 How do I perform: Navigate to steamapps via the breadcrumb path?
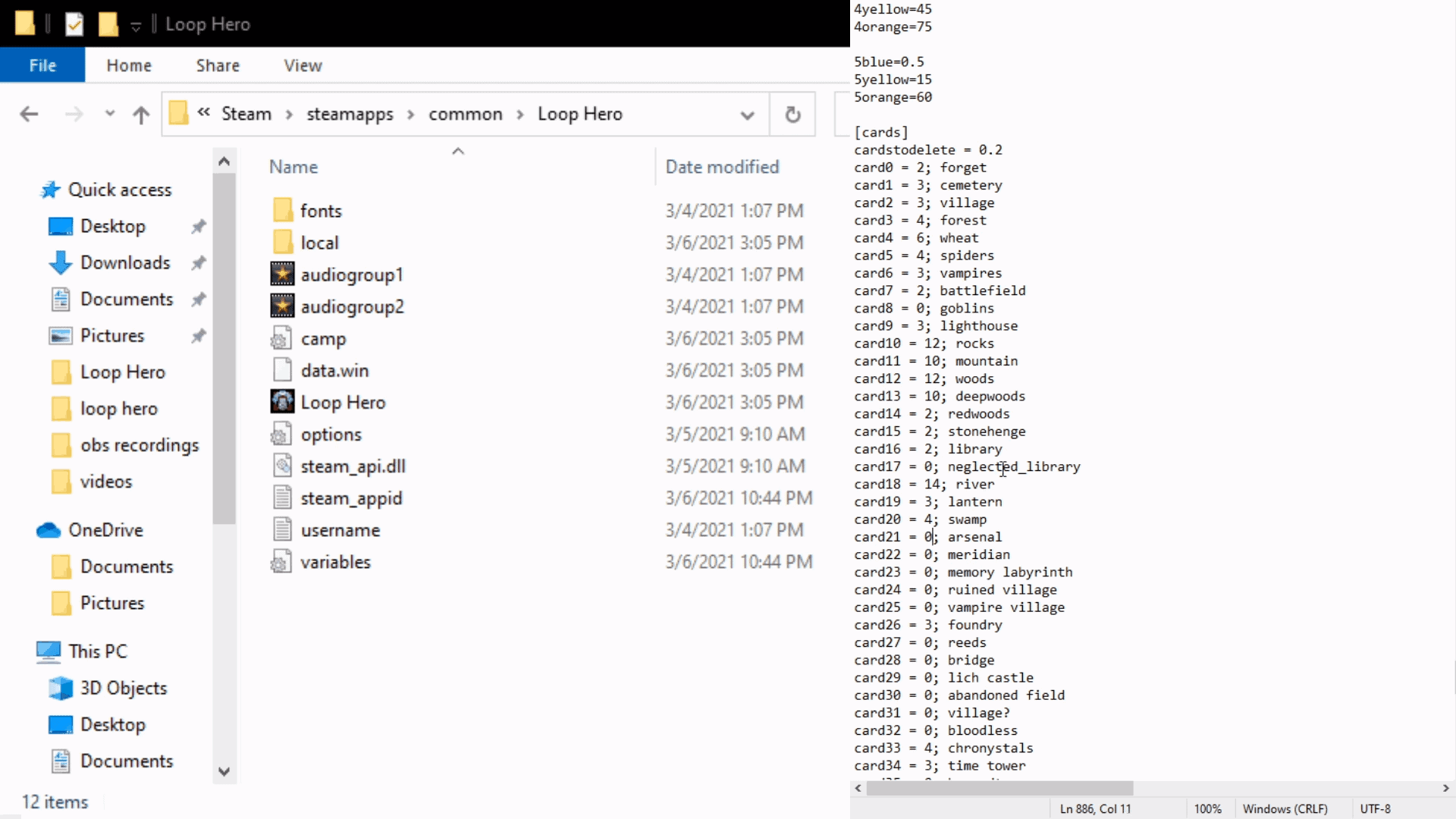click(x=350, y=114)
